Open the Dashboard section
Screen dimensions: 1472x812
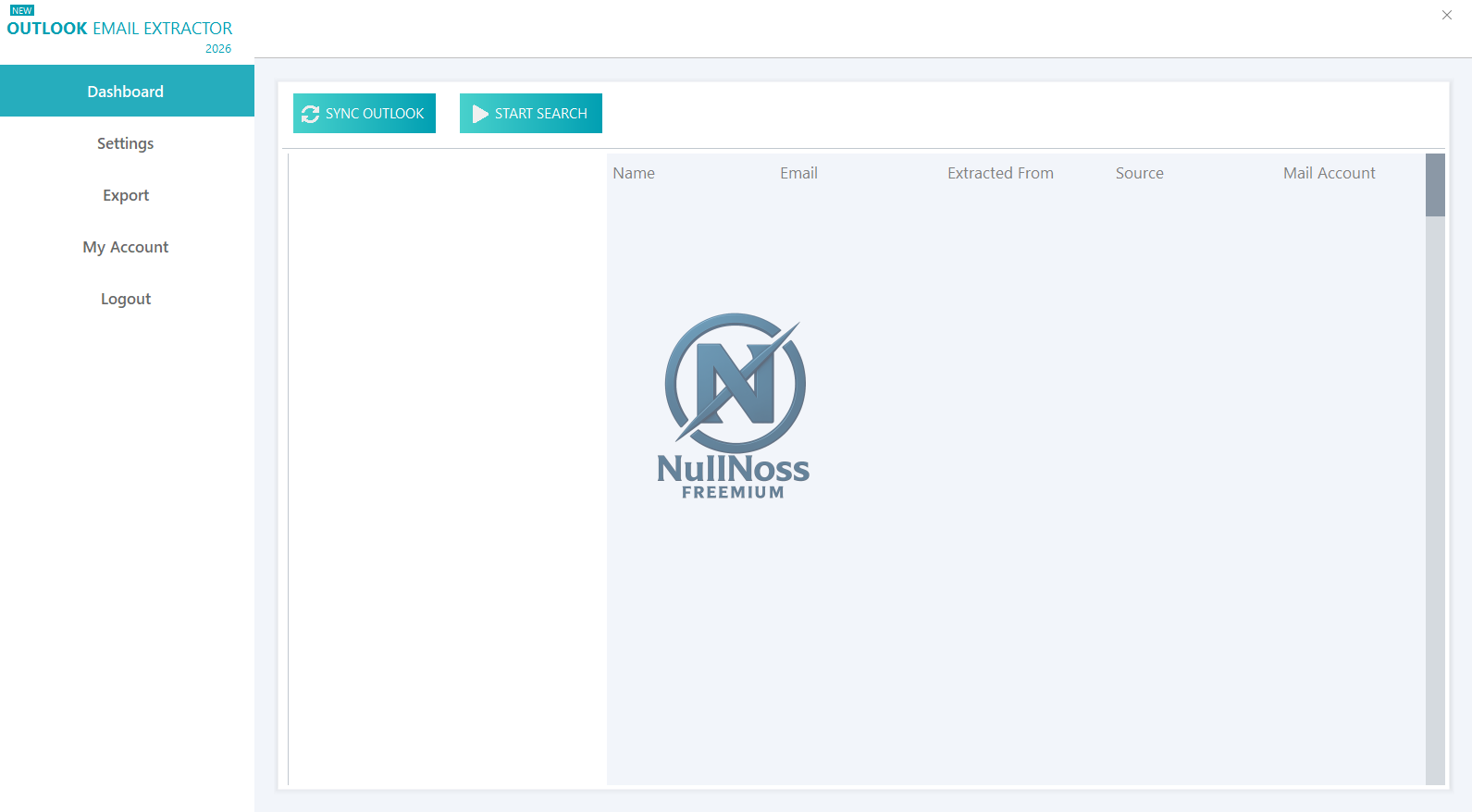(x=127, y=91)
